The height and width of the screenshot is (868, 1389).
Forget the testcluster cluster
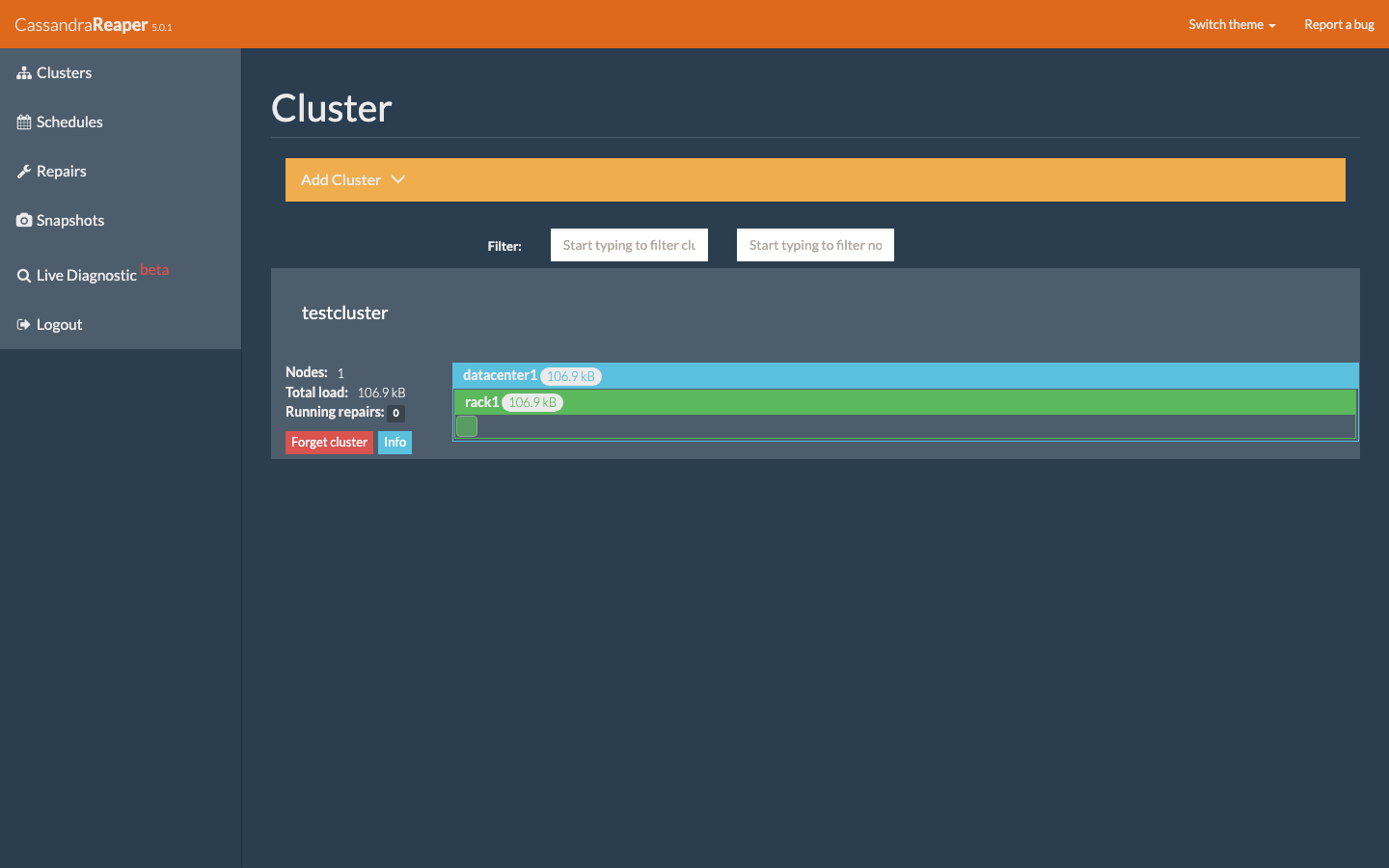click(x=329, y=443)
